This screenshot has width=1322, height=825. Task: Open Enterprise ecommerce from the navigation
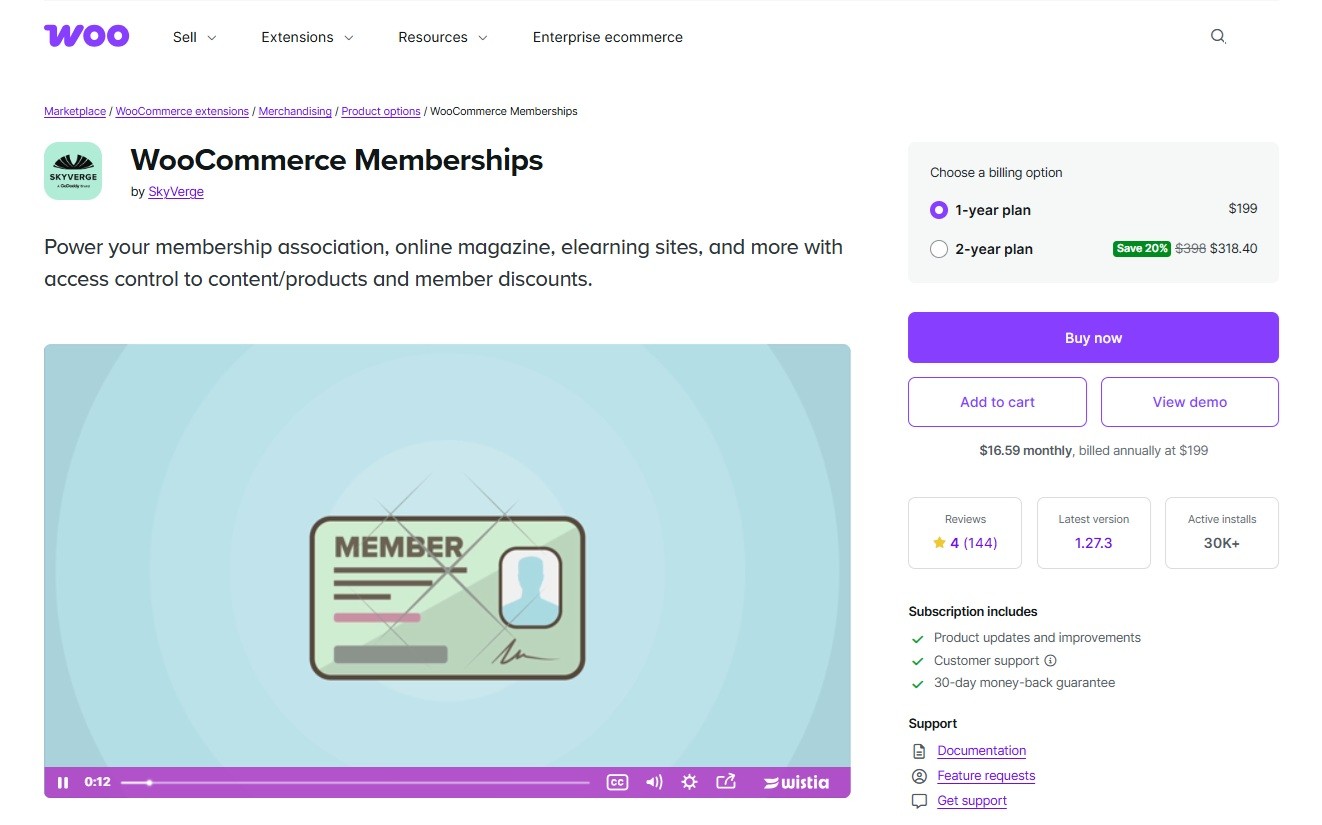[607, 37]
